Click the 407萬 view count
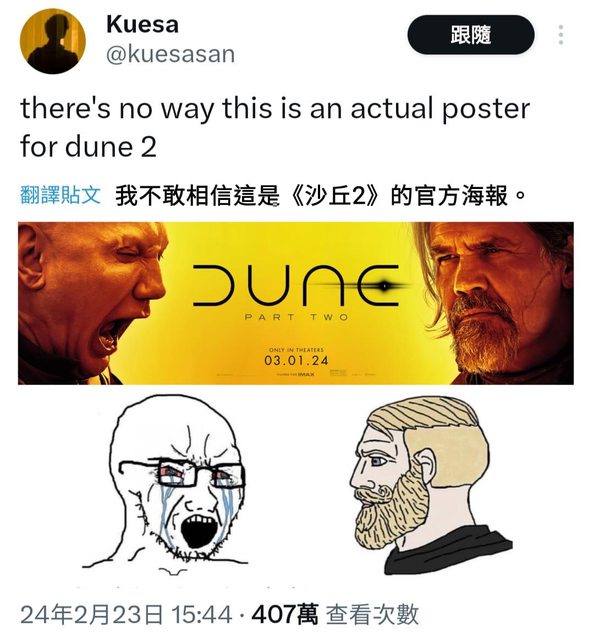This screenshot has width=594, height=640. tap(285, 615)
